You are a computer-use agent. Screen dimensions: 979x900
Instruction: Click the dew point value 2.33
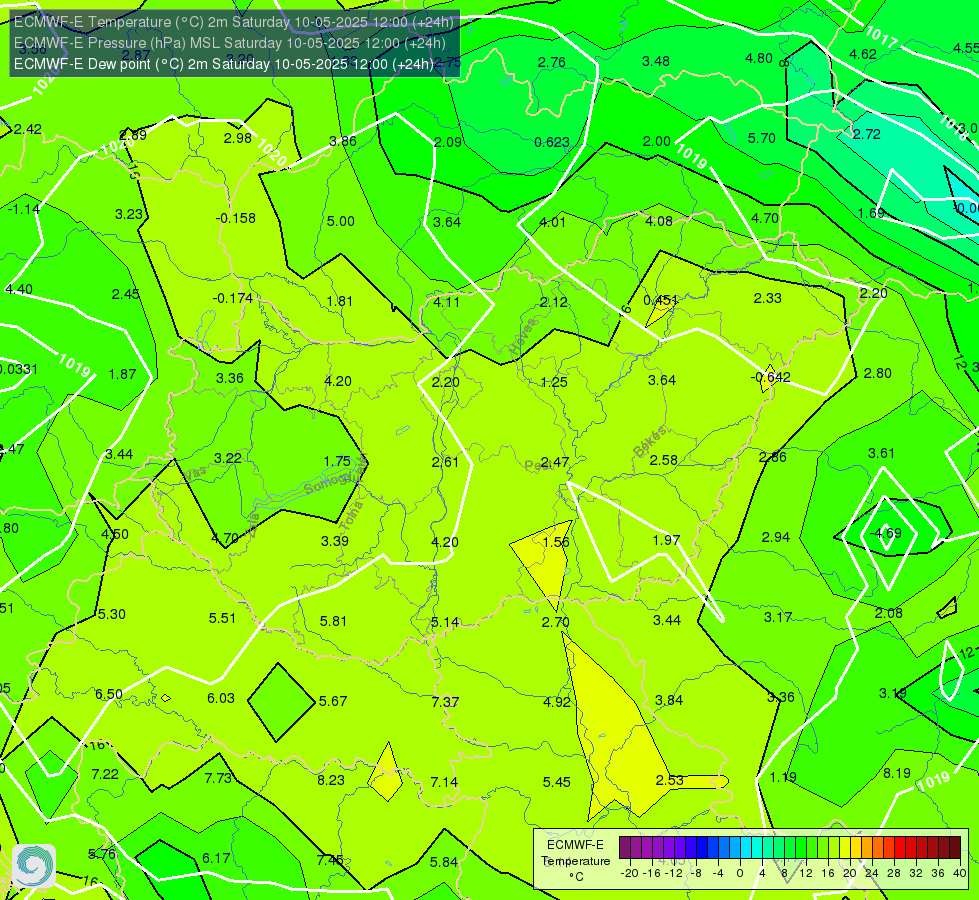click(x=767, y=299)
